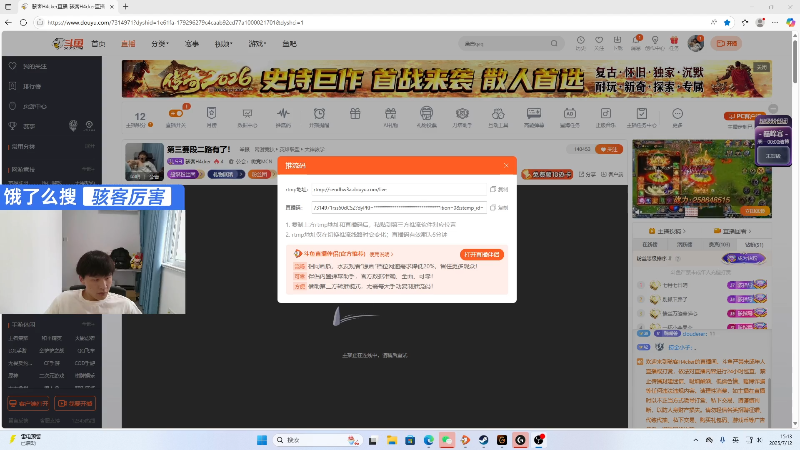Click the PC client orange button

click(743, 116)
